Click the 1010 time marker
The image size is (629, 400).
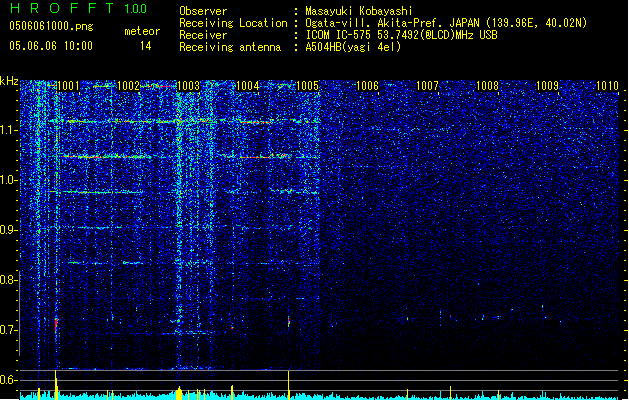coord(607,86)
